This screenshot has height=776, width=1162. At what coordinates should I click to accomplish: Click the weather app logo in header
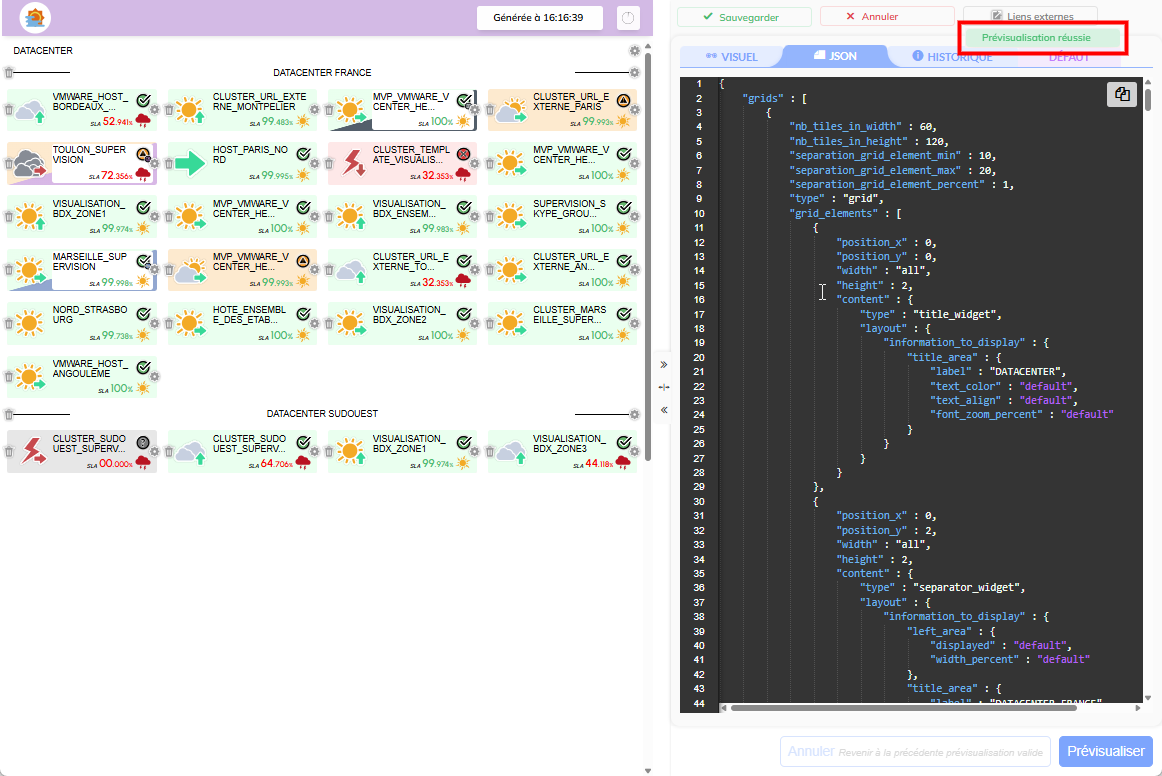coord(36,18)
